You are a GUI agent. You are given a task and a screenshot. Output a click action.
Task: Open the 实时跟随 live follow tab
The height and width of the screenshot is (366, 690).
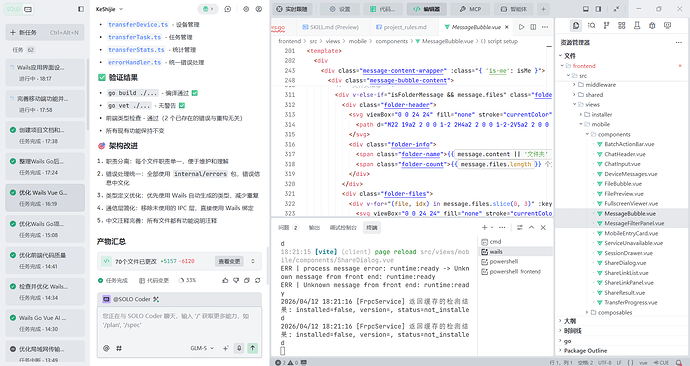tap(293, 9)
